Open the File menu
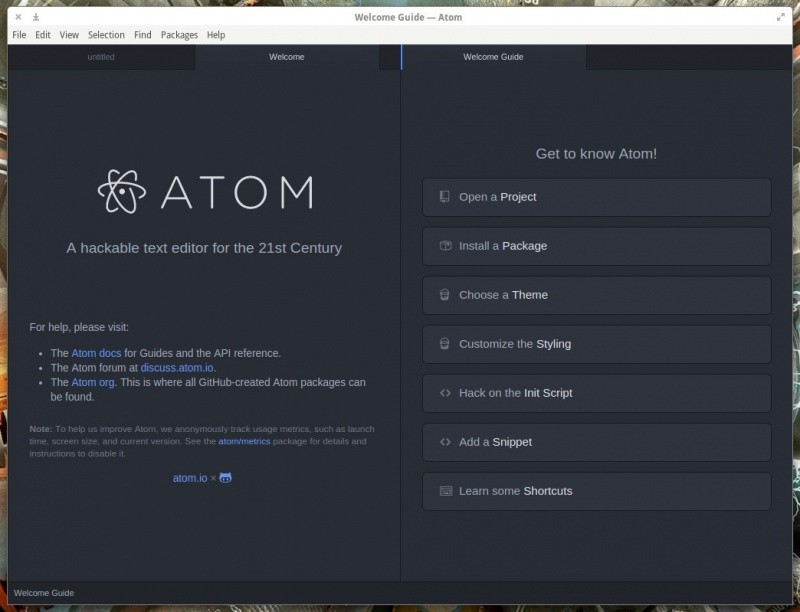The width and height of the screenshot is (800, 612). pos(19,35)
